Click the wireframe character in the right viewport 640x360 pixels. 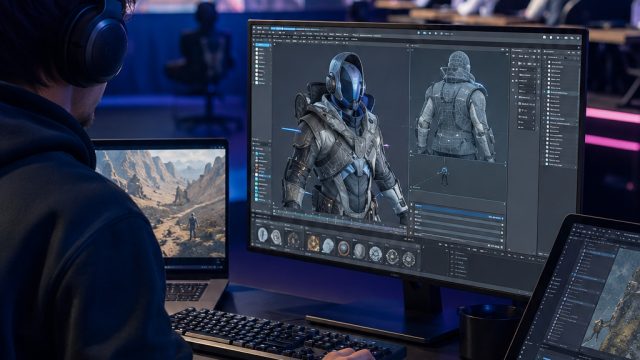[x=455, y=107]
